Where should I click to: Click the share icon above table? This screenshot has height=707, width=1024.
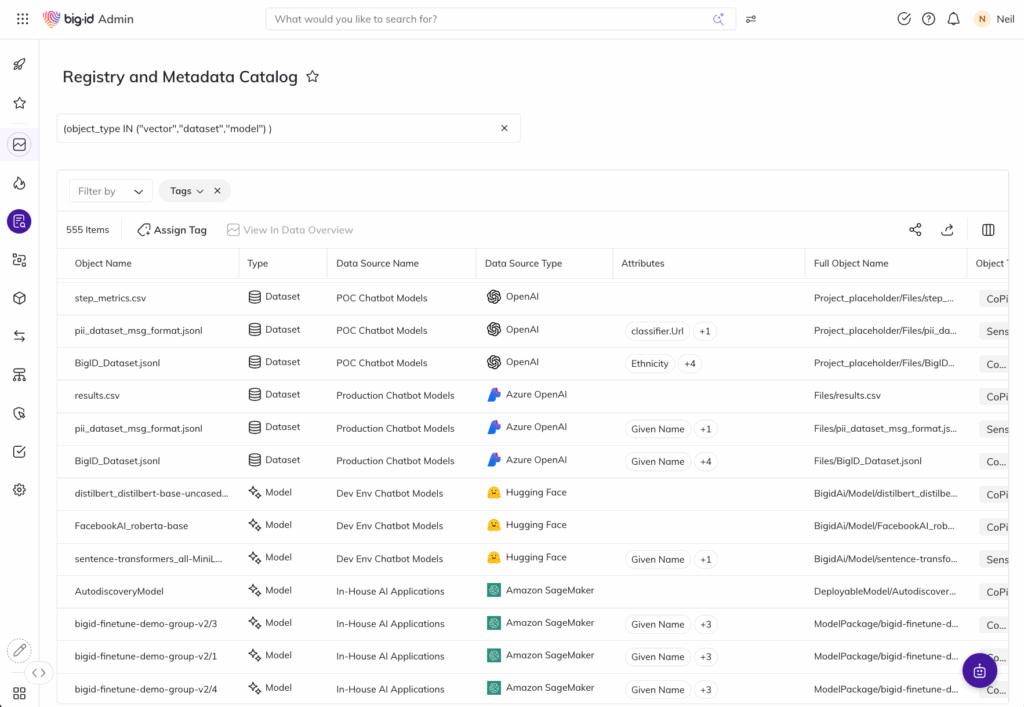915,230
